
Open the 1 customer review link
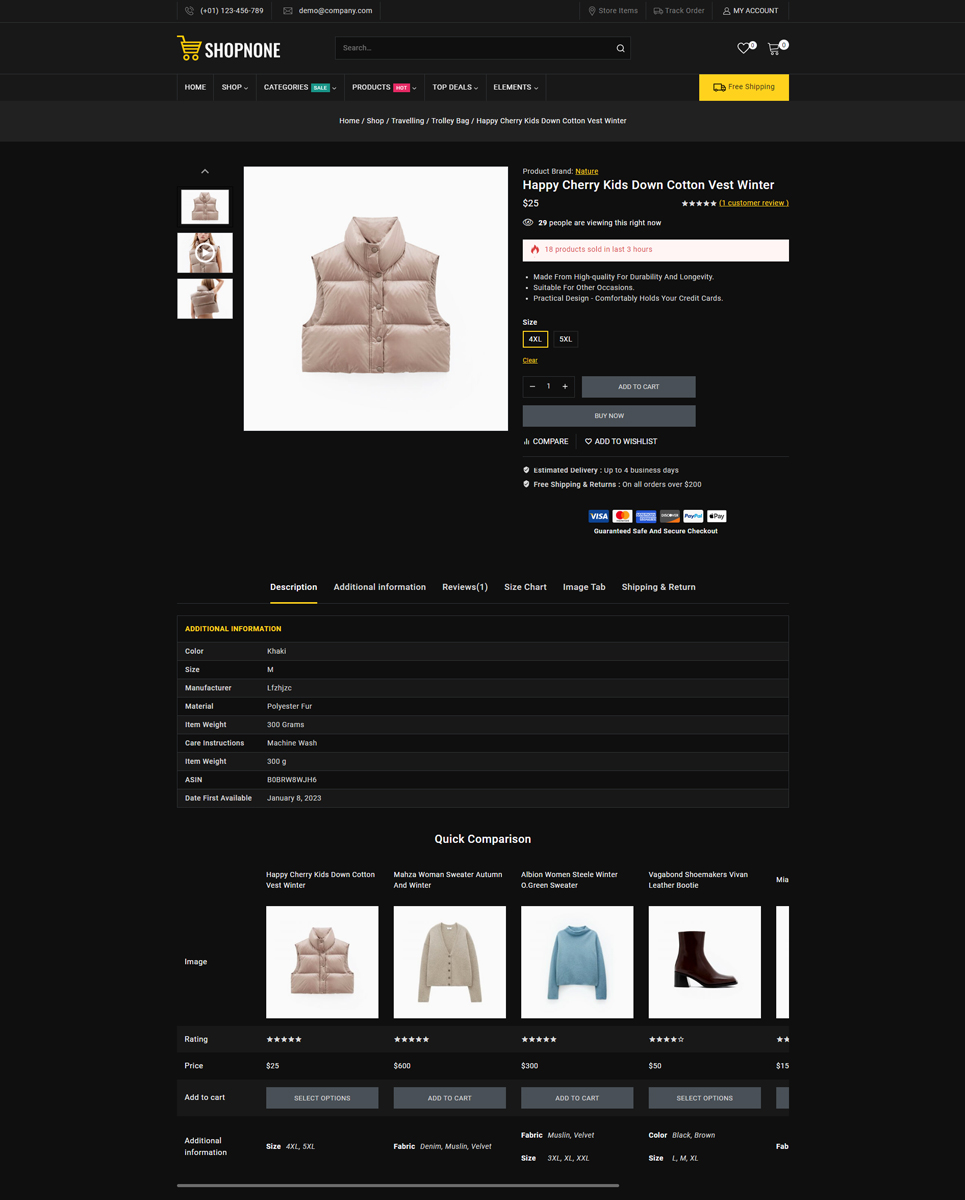coord(754,203)
